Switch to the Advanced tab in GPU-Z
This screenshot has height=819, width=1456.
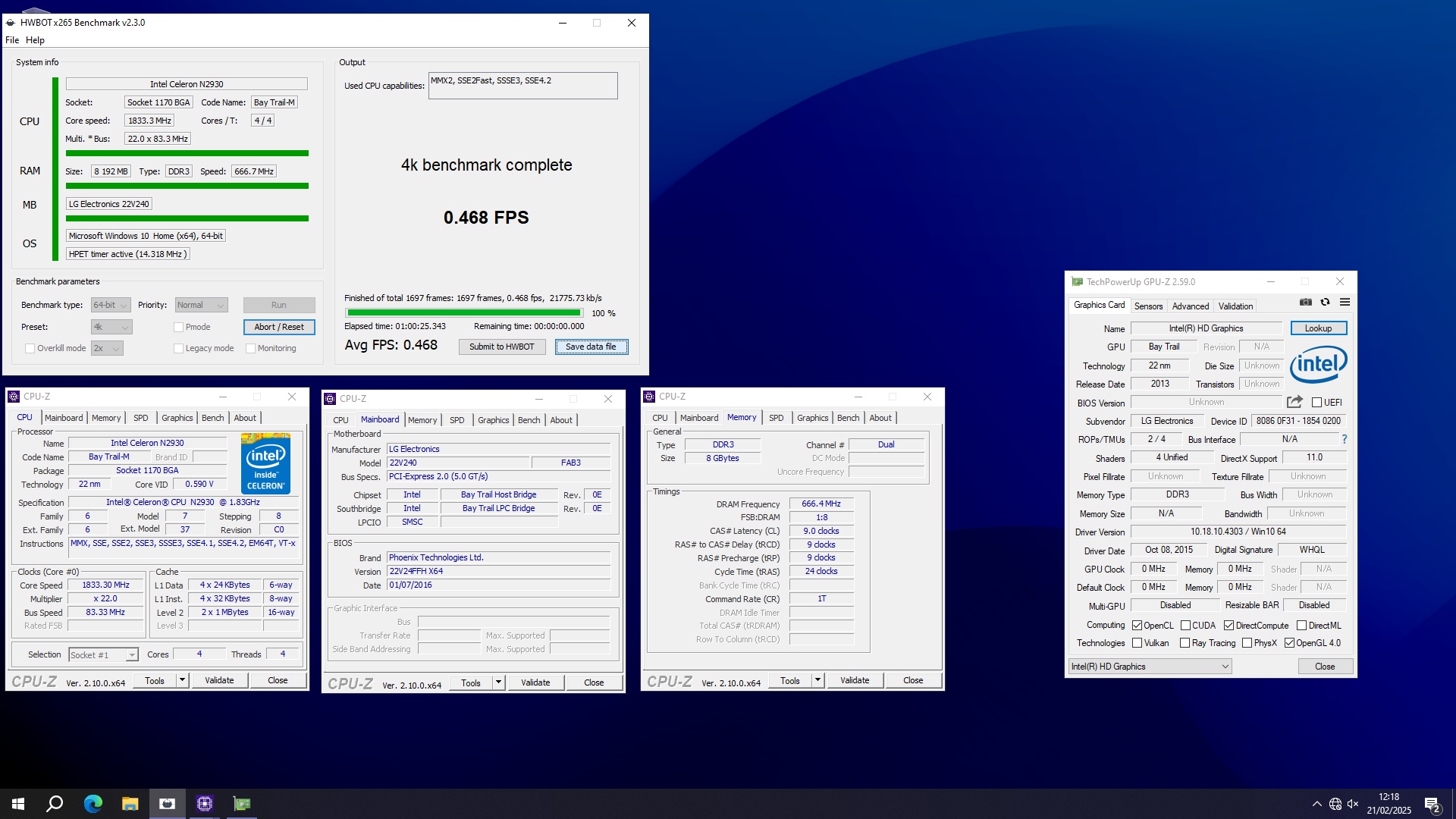pyautogui.click(x=1190, y=306)
